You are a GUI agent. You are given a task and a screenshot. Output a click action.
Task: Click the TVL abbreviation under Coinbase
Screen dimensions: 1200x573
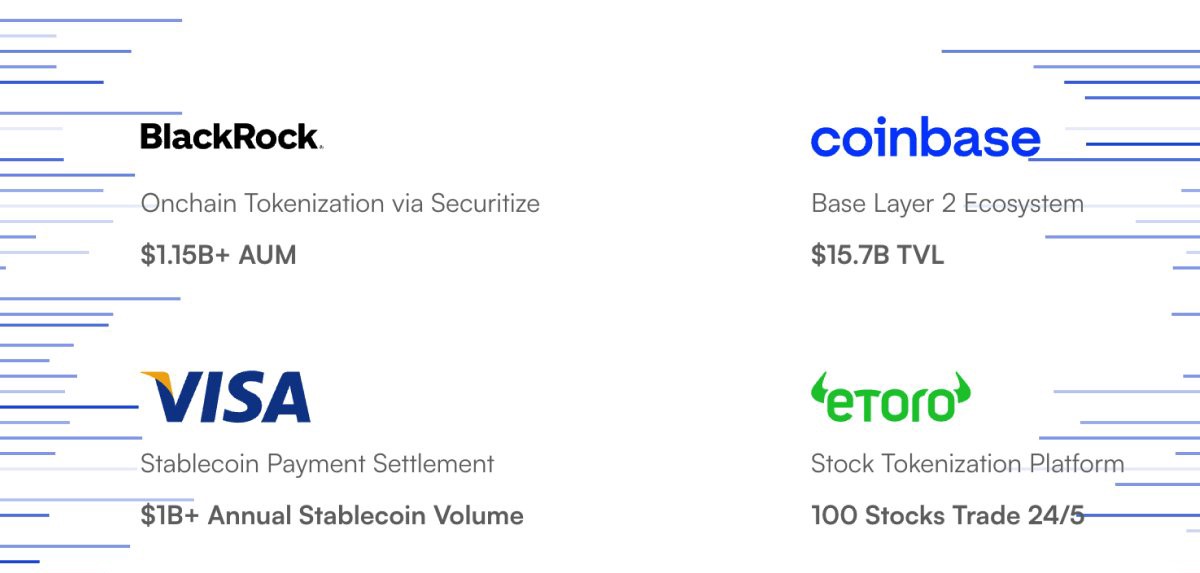click(x=920, y=255)
